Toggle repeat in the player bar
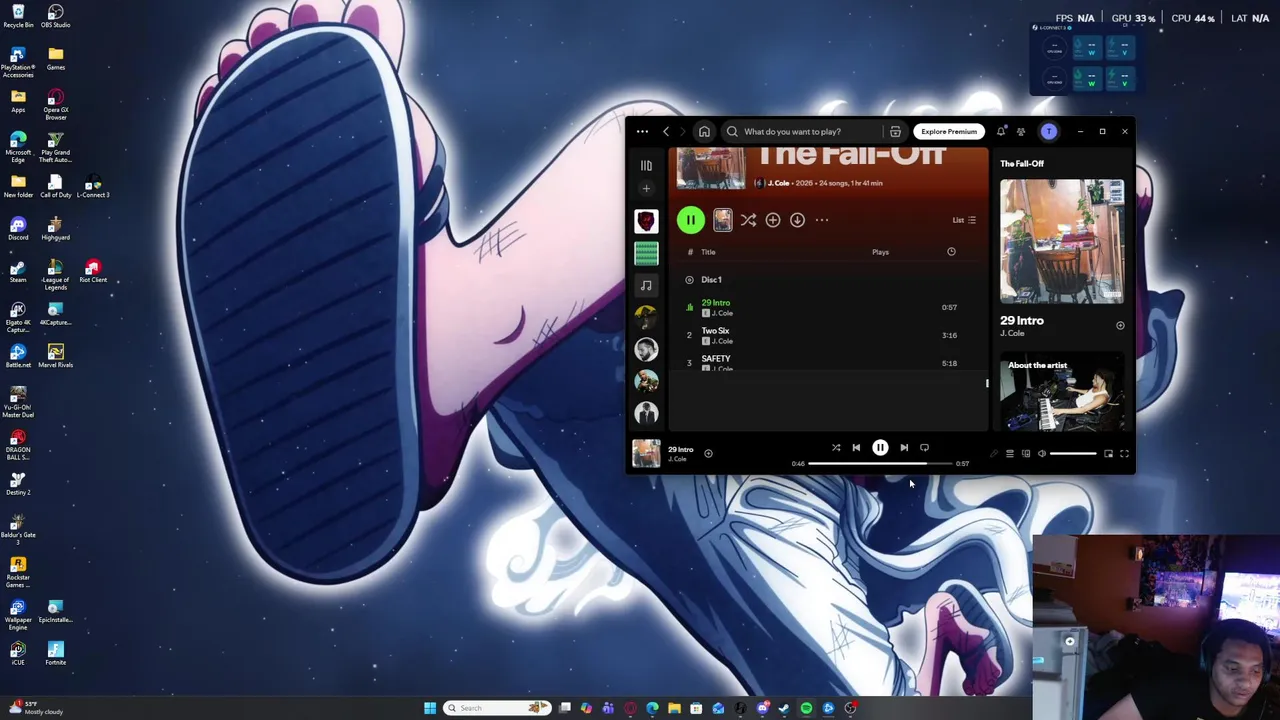Screen dimensions: 1280x720 click(924, 448)
